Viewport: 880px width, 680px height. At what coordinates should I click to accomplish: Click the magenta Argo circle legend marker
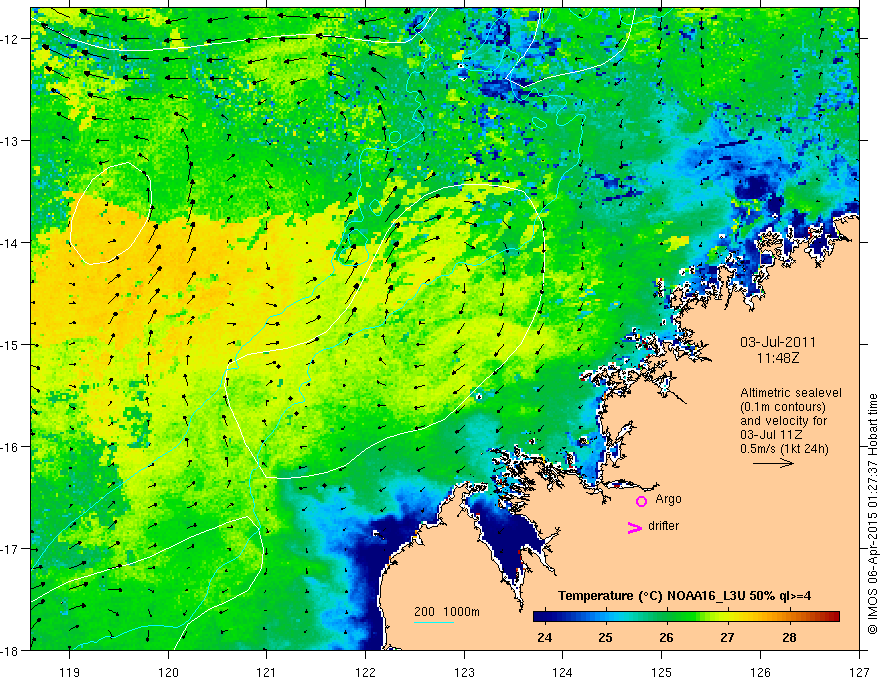pyautogui.click(x=641, y=501)
